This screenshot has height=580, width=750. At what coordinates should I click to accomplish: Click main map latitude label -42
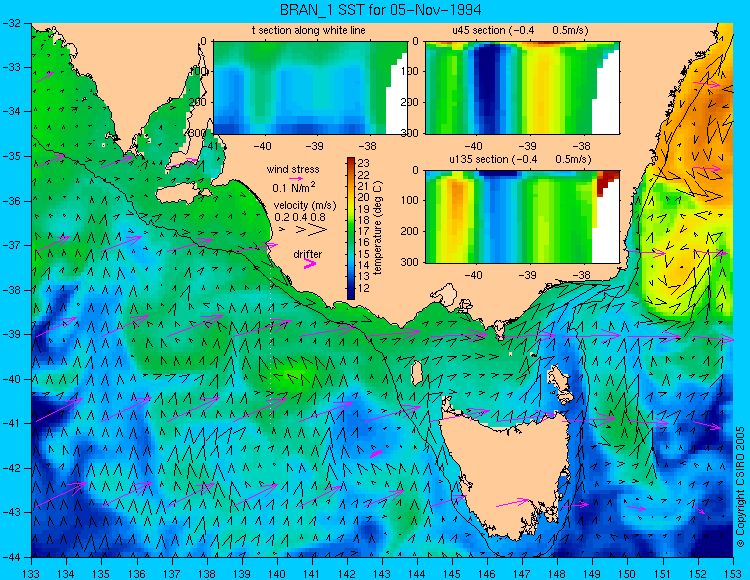(12, 468)
